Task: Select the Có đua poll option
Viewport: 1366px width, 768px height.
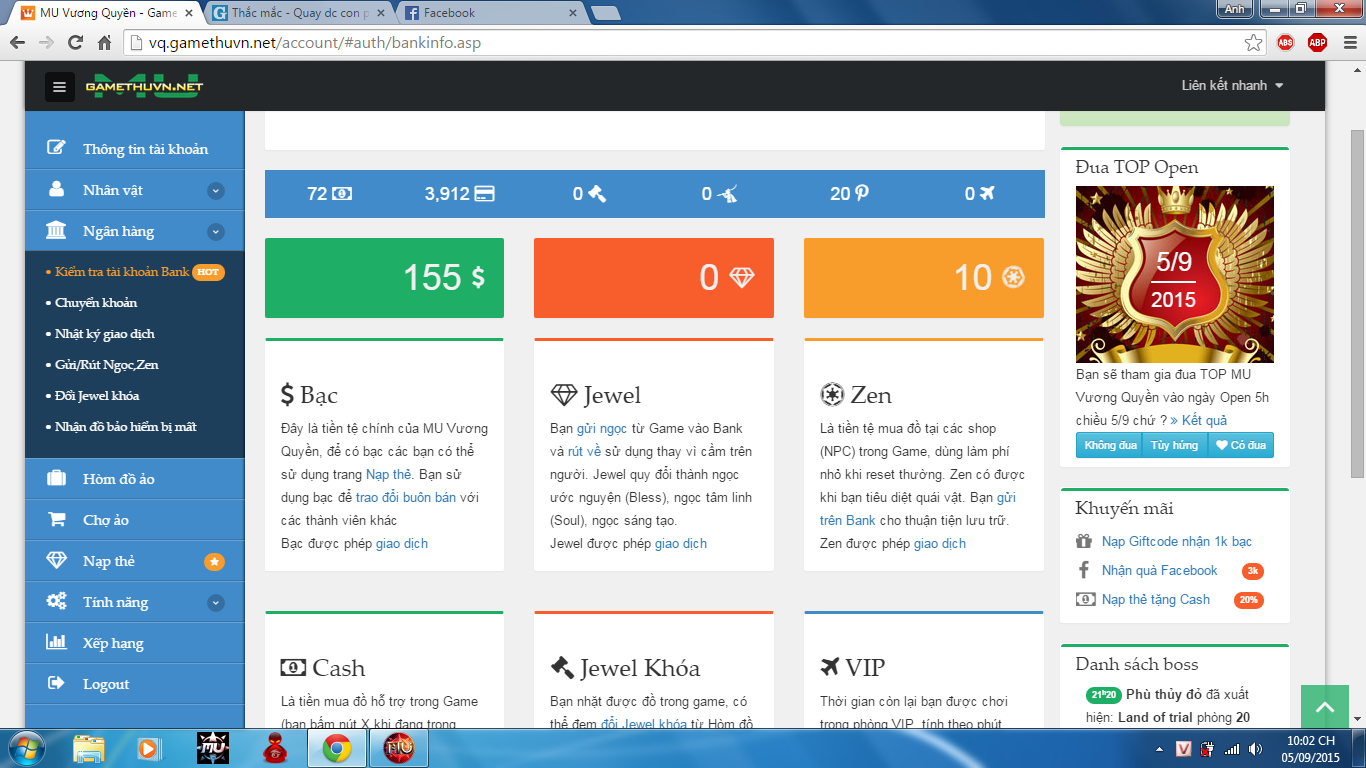Action: [1240, 445]
